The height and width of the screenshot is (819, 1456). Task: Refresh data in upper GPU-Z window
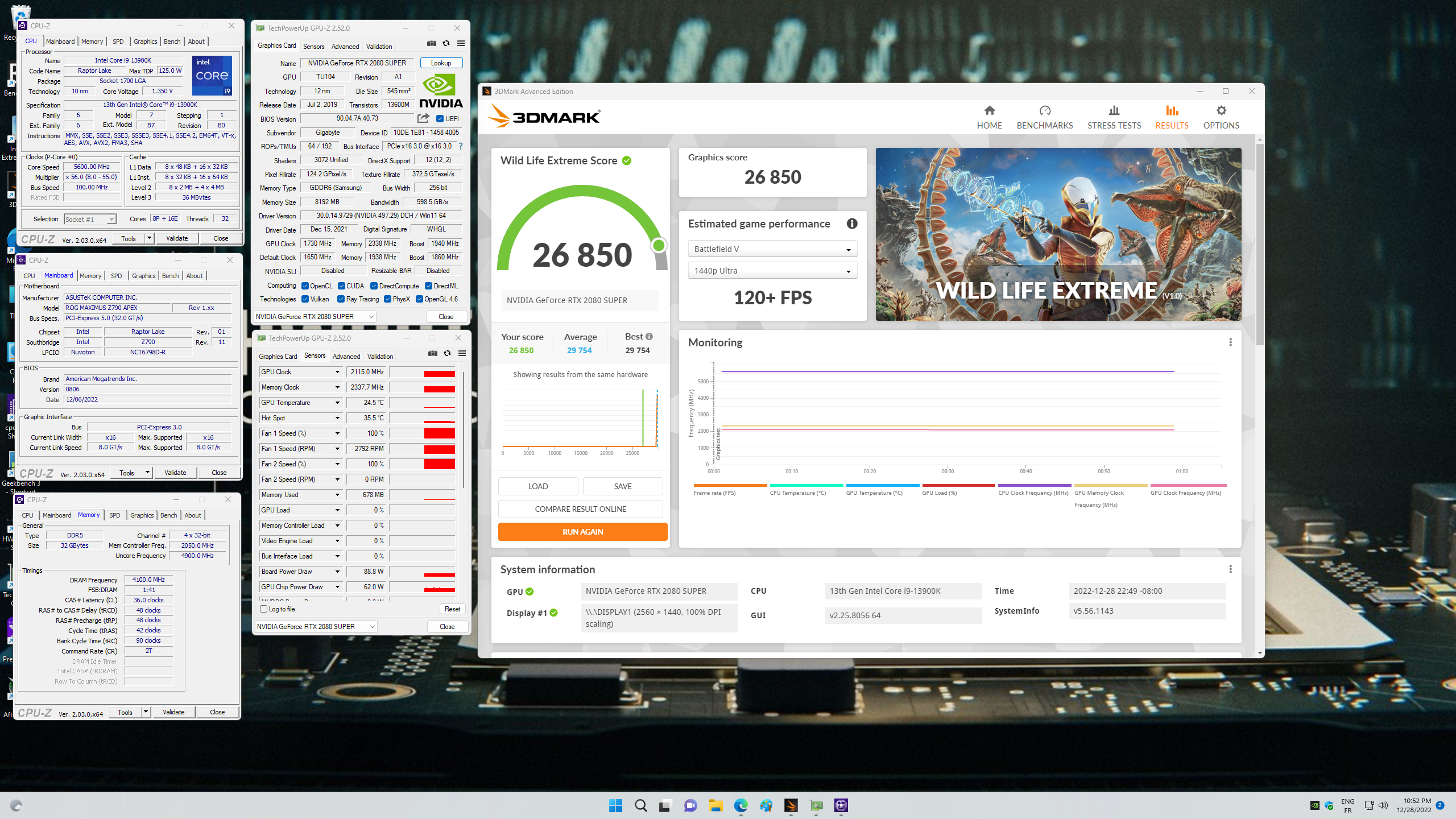[x=446, y=43]
